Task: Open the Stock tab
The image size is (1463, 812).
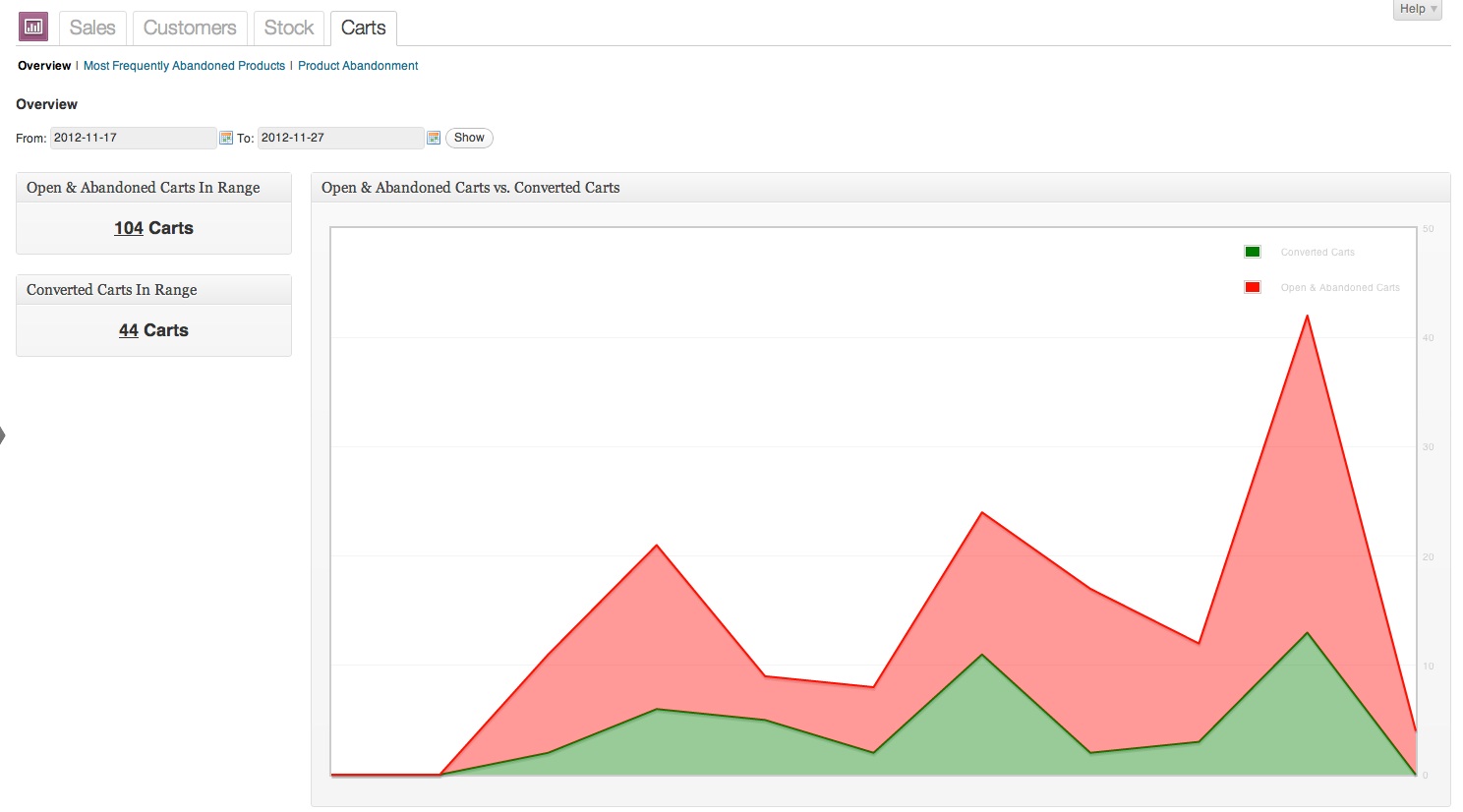Action: [289, 28]
